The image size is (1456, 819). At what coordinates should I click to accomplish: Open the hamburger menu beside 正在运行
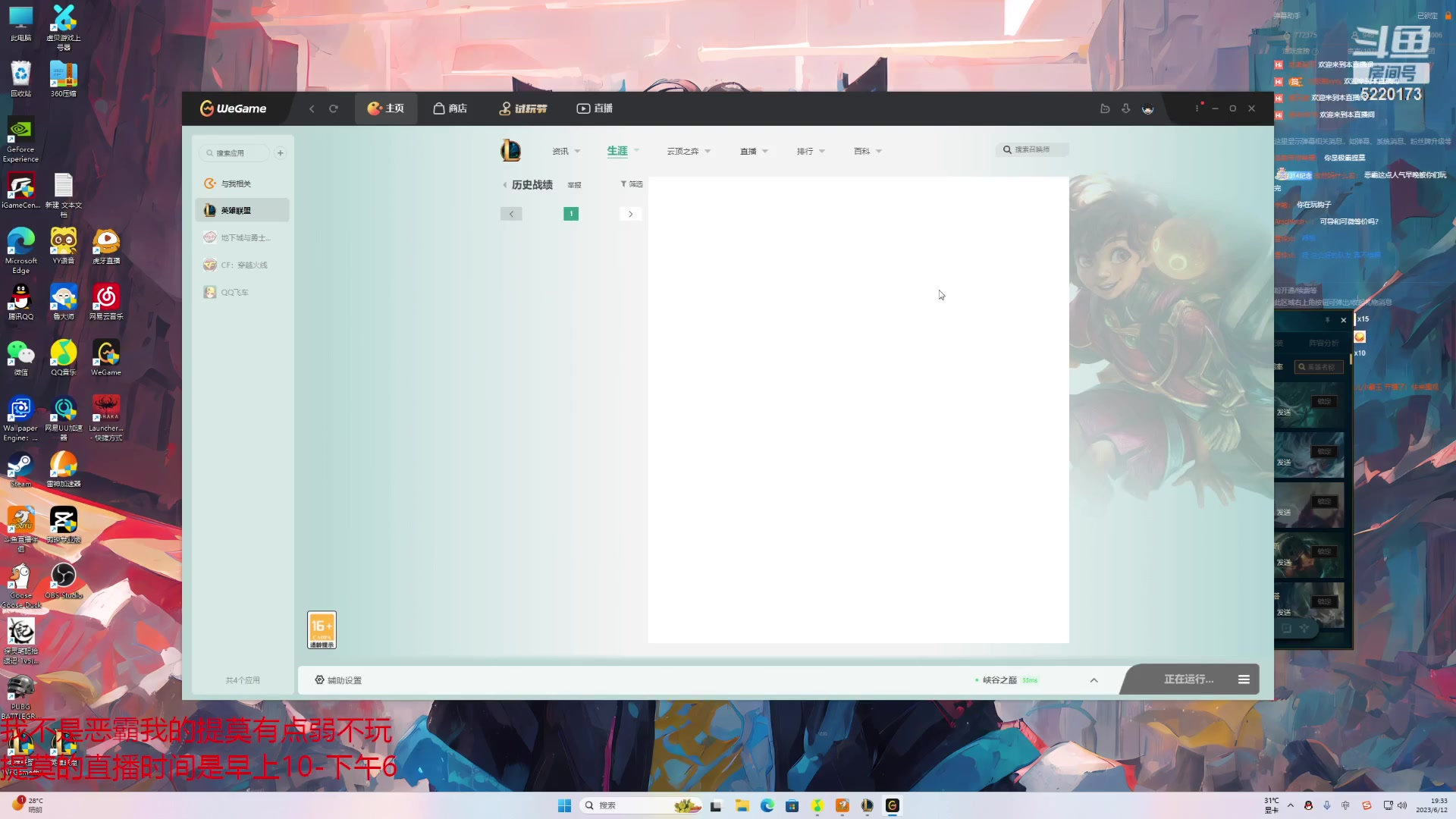1244,679
